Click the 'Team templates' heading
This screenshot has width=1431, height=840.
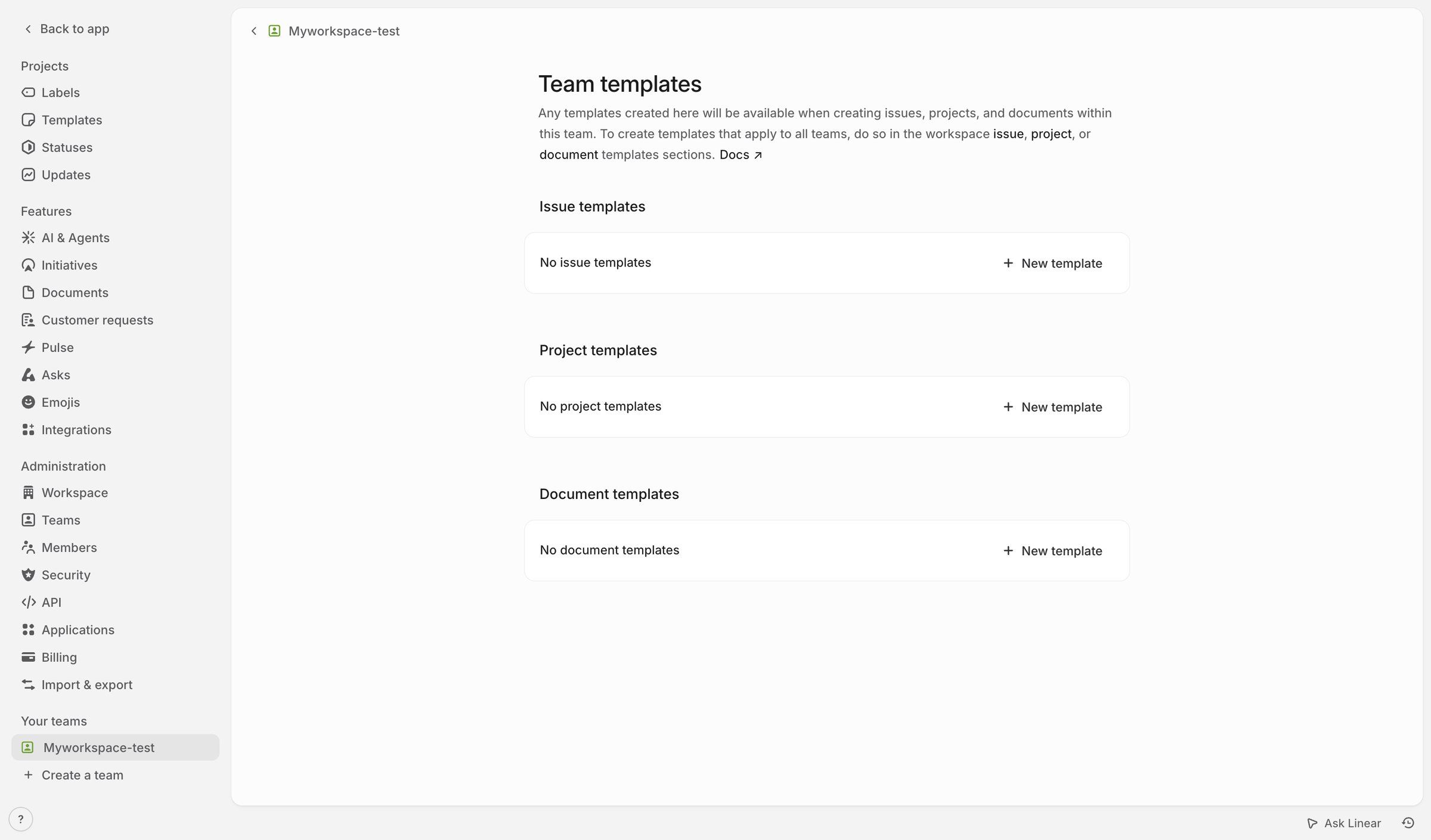tap(620, 84)
